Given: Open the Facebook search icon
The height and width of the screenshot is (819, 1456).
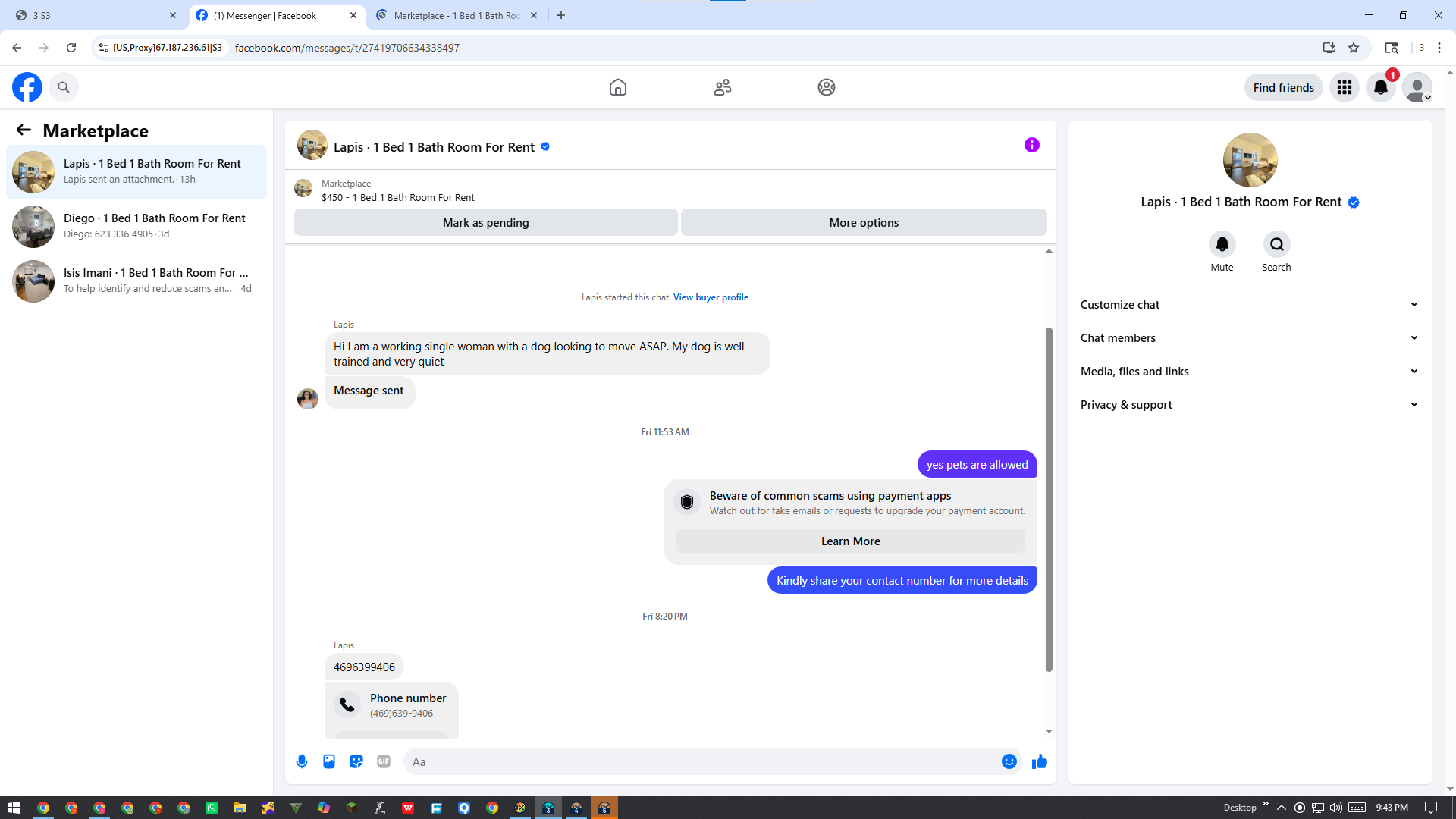Looking at the screenshot, I should pyautogui.click(x=64, y=87).
